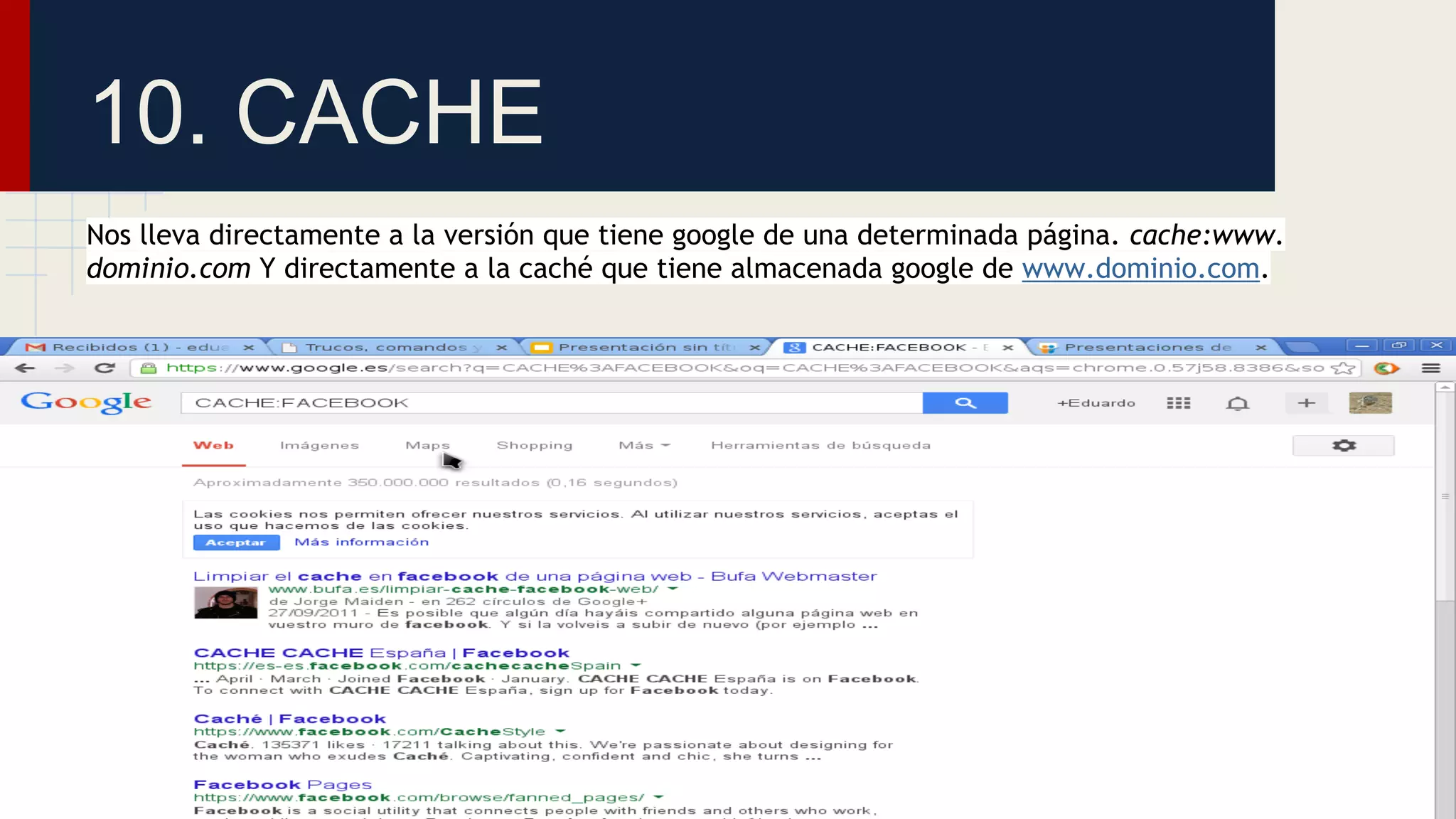Expand the Más dropdown
1456x819 pixels.
point(644,446)
